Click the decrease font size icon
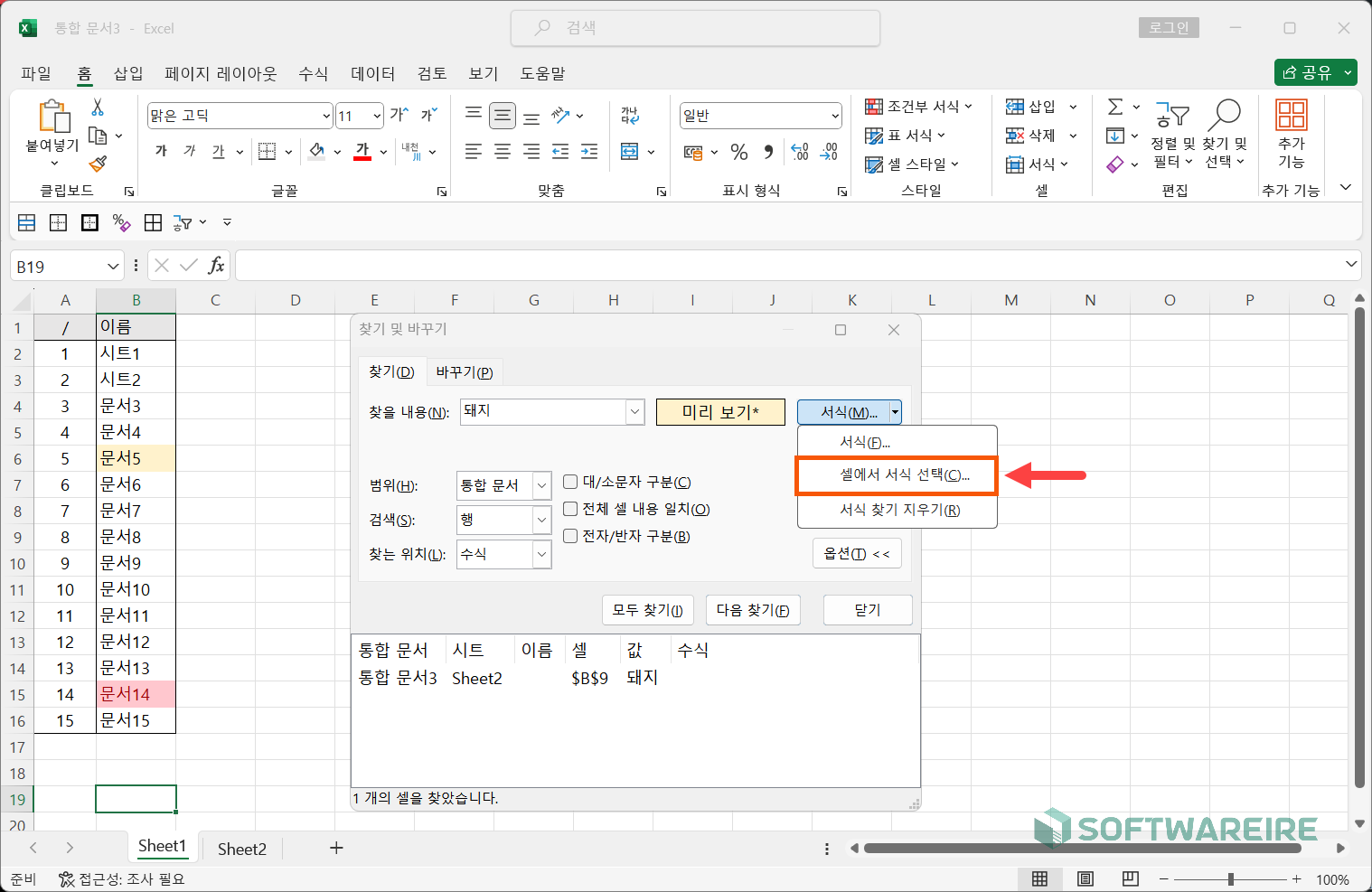This screenshot has height=892, width=1372. (428, 115)
